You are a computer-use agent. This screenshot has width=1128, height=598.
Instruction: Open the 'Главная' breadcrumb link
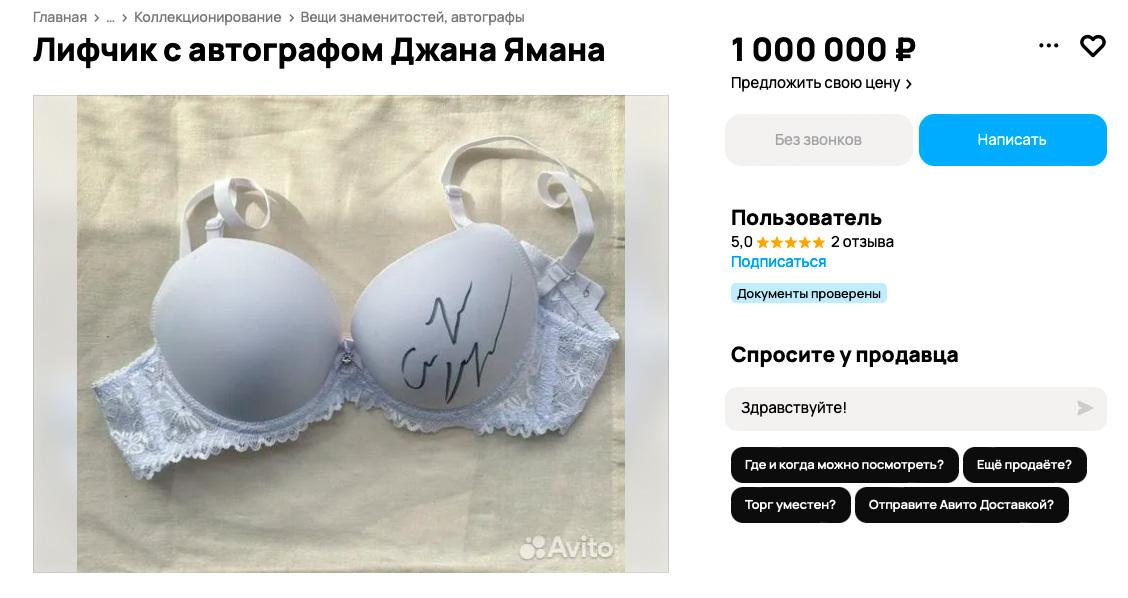[60, 17]
